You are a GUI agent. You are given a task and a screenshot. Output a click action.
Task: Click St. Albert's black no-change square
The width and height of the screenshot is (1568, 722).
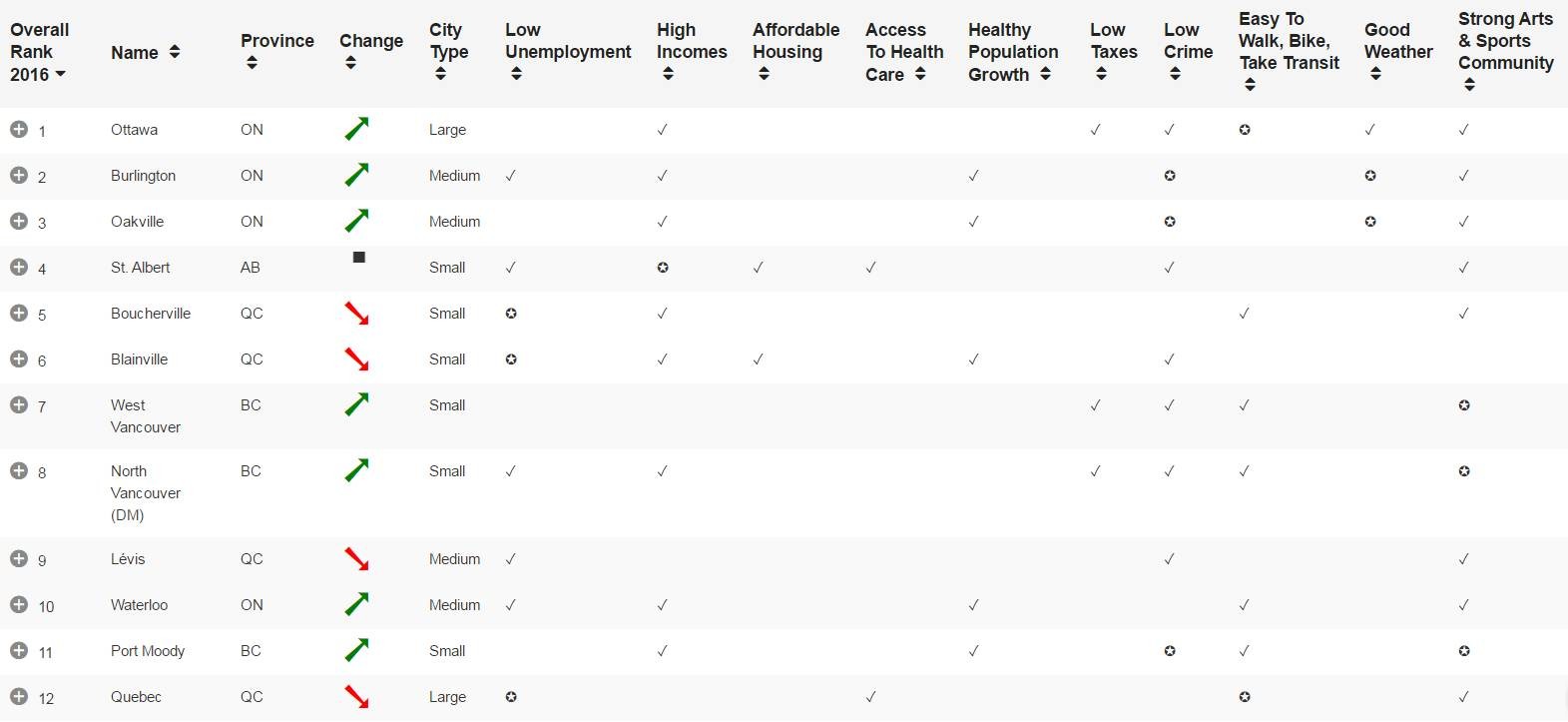(359, 258)
